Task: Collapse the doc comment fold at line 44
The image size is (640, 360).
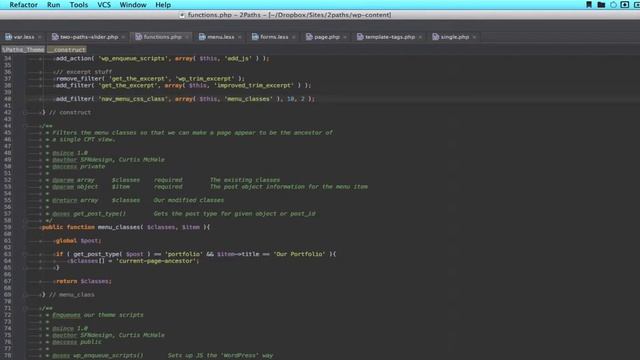Action: 25,126
